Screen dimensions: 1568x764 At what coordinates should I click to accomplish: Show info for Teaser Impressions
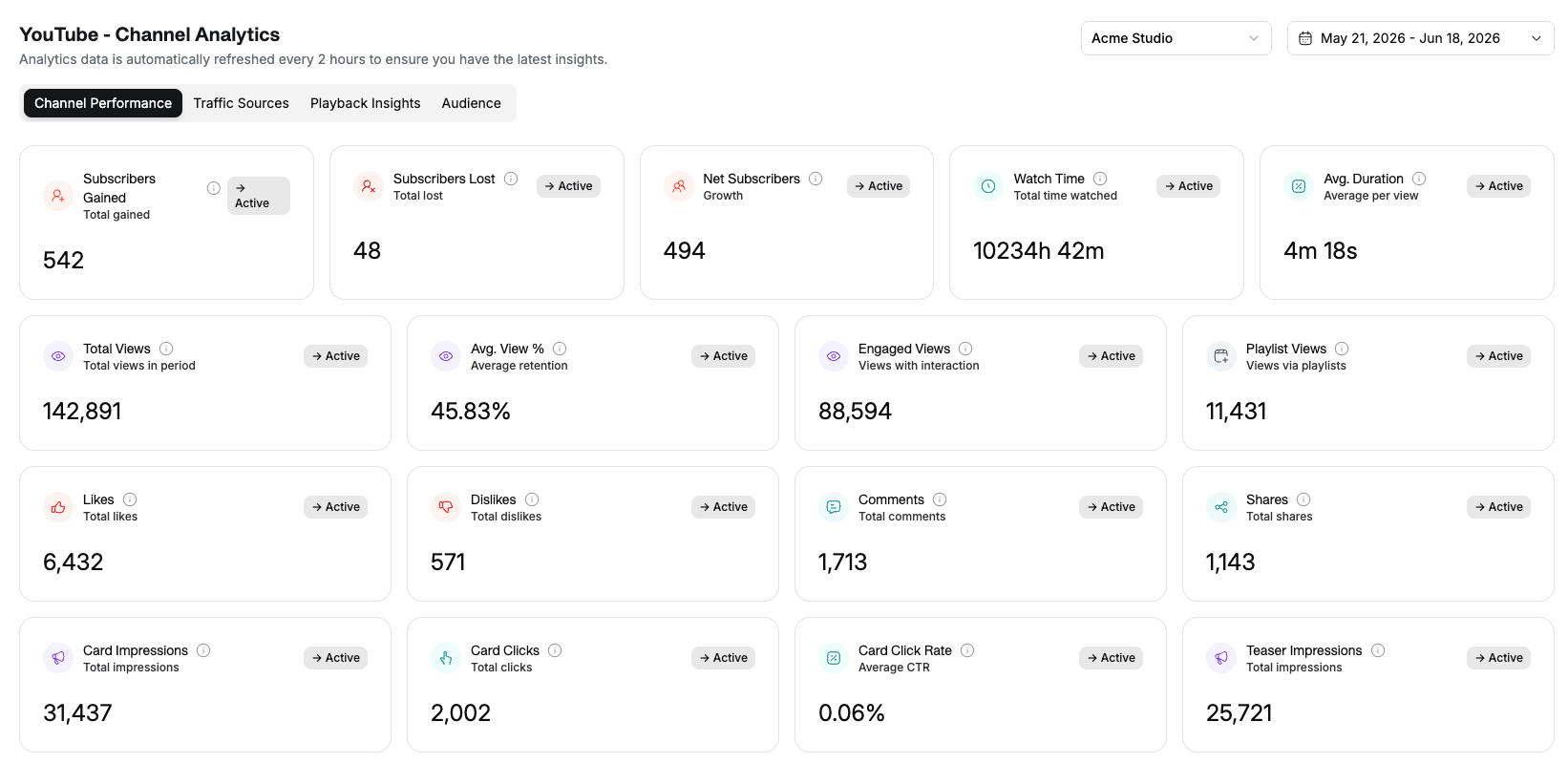pos(1378,650)
